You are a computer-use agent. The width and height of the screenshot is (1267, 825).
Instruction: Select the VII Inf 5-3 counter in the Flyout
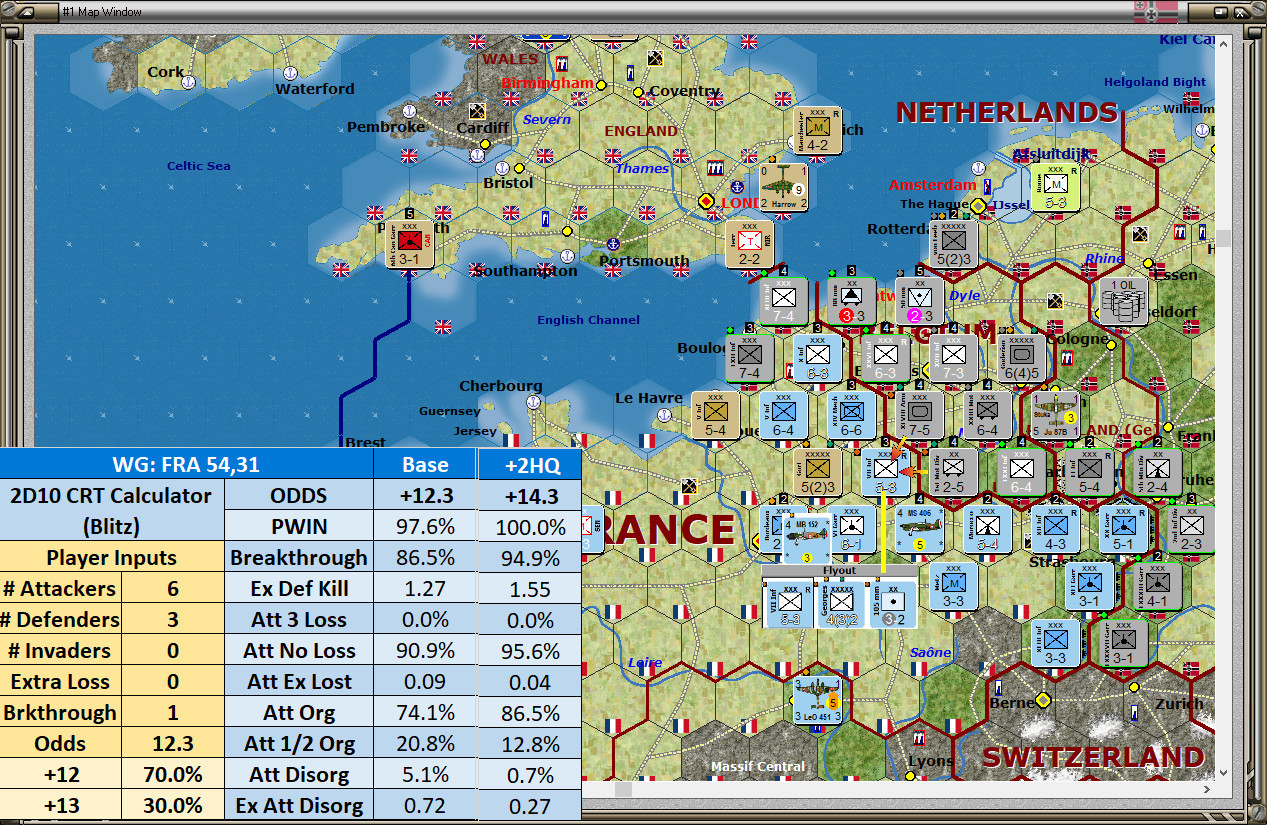(x=790, y=604)
